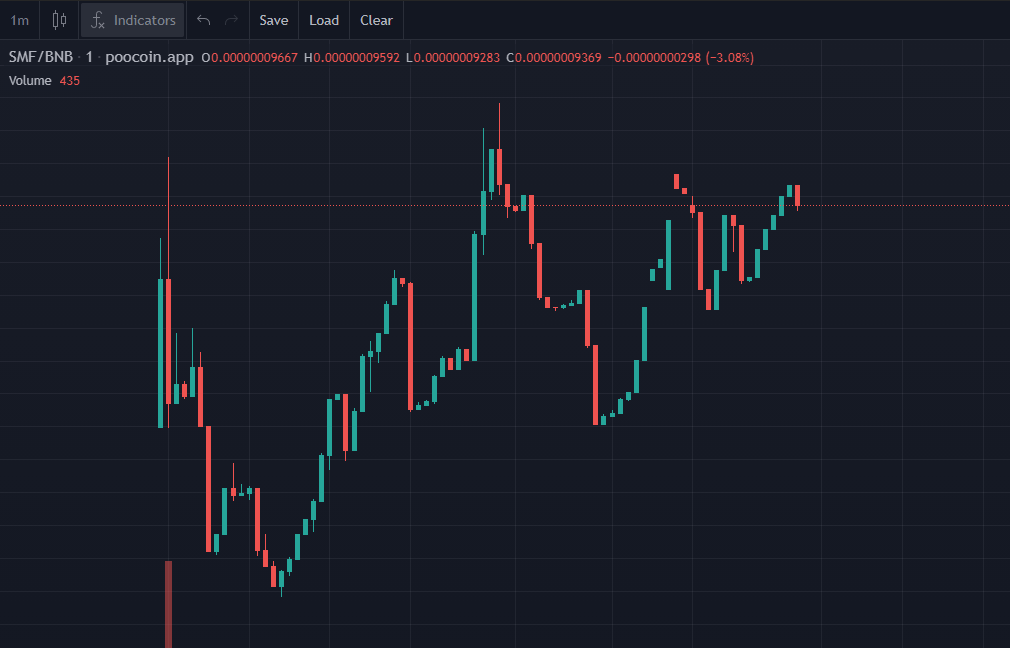Click the high price 0.00000009592 value

(x=356, y=57)
